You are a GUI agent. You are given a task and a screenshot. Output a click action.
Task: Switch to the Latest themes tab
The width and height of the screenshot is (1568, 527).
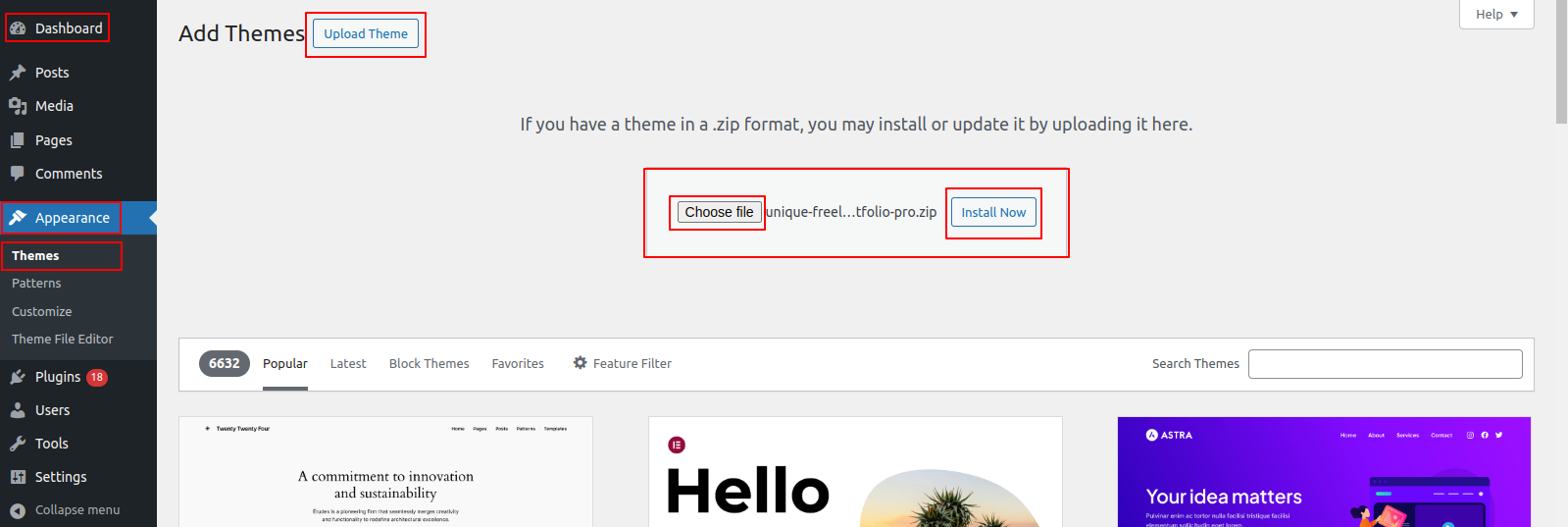point(348,363)
